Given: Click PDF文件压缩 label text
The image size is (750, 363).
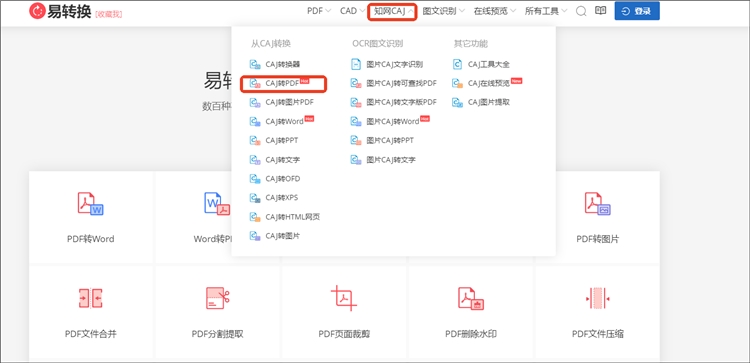Looking at the screenshot, I should click(598, 334).
